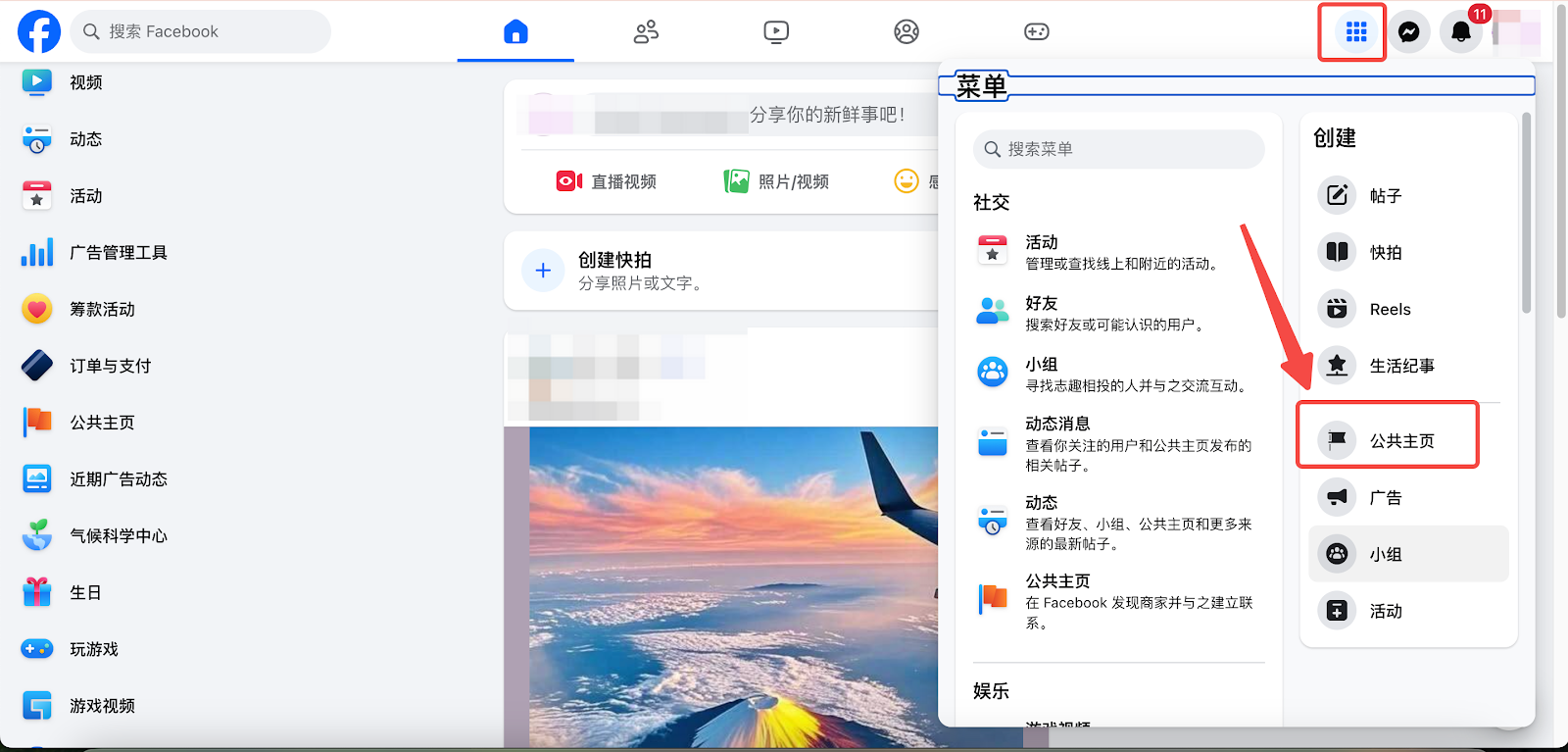Click the 搜索菜单 search box
The height and width of the screenshot is (752, 1568).
[x=1118, y=149]
